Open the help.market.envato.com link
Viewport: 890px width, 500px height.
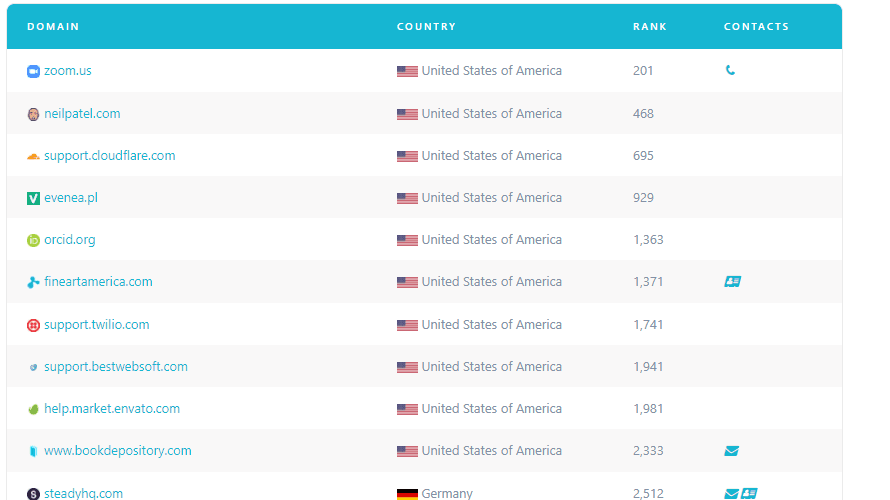point(112,409)
